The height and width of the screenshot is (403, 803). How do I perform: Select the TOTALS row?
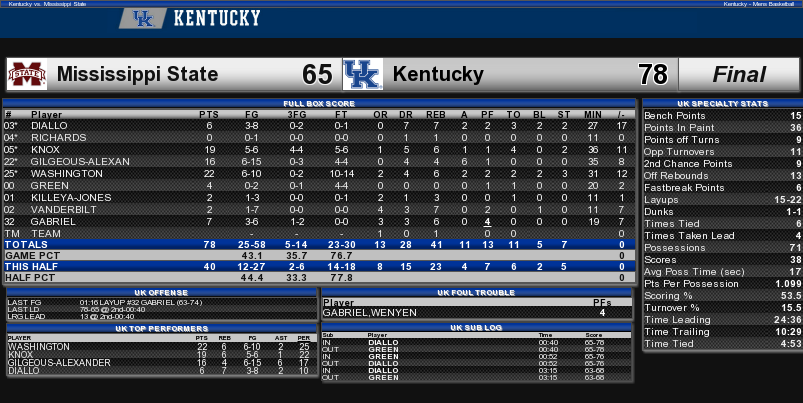tap(319, 245)
